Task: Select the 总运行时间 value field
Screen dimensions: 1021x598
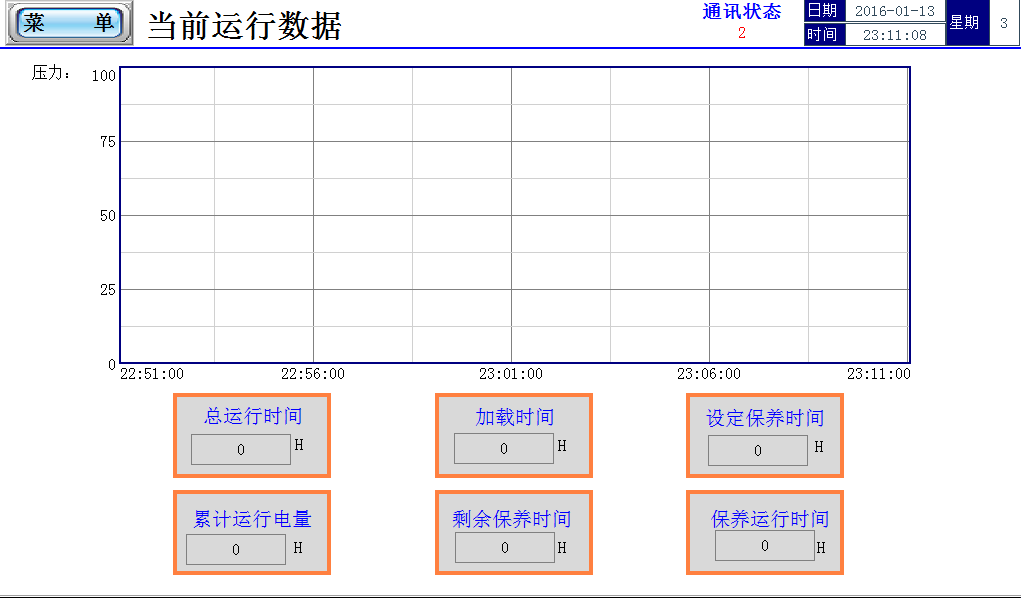Action: click(x=241, y=449)
